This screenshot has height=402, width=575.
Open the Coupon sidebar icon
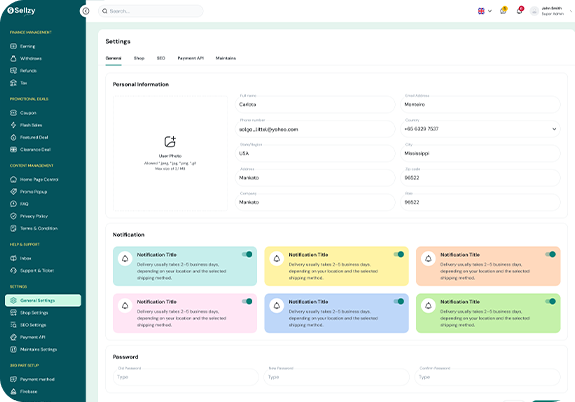[14, 113]
